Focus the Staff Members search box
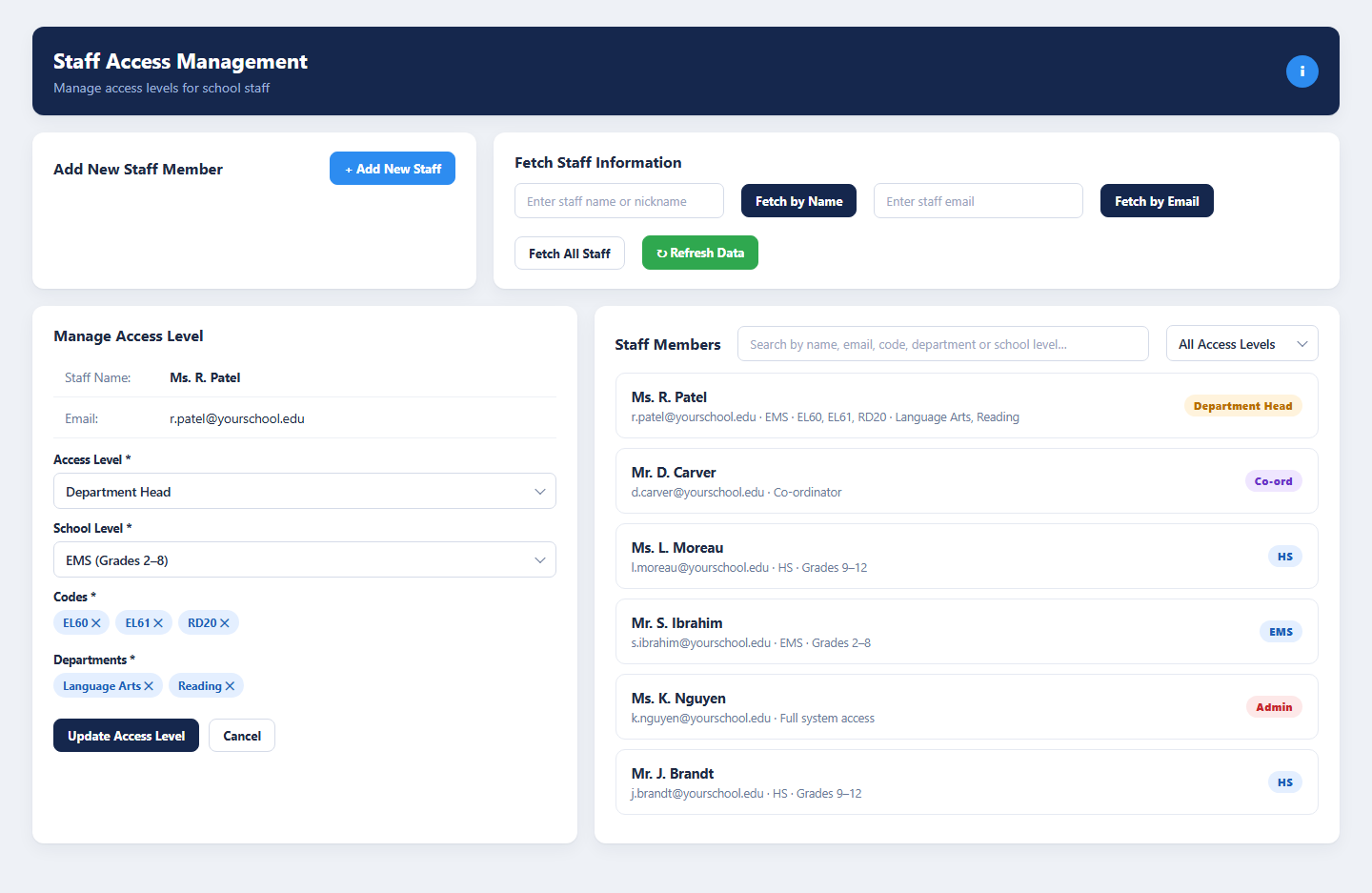Image resolution: width=1372 pixels, height=893 pixels. click(943, 344)
